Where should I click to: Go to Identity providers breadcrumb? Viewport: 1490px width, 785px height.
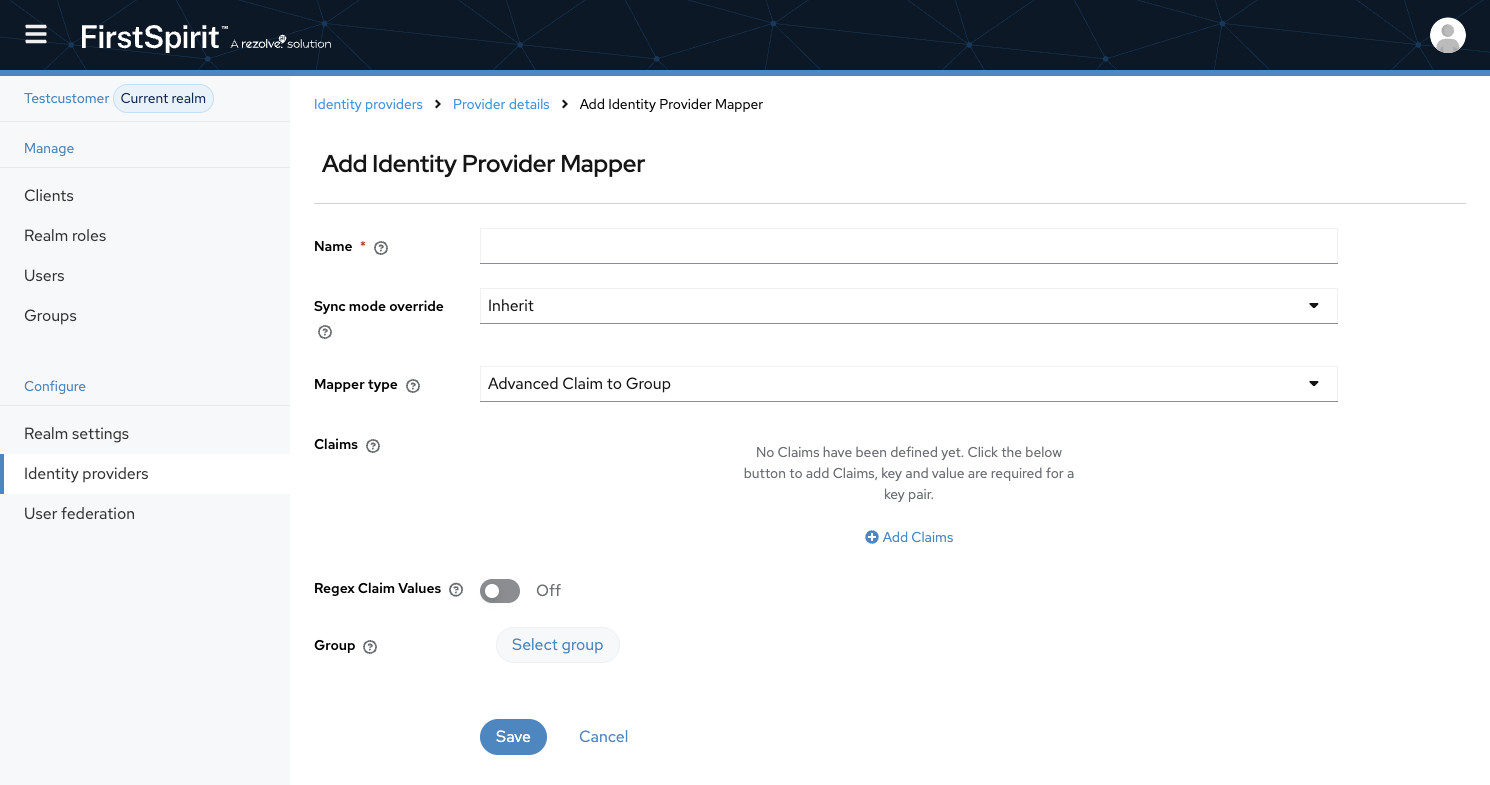coord(368,104)
